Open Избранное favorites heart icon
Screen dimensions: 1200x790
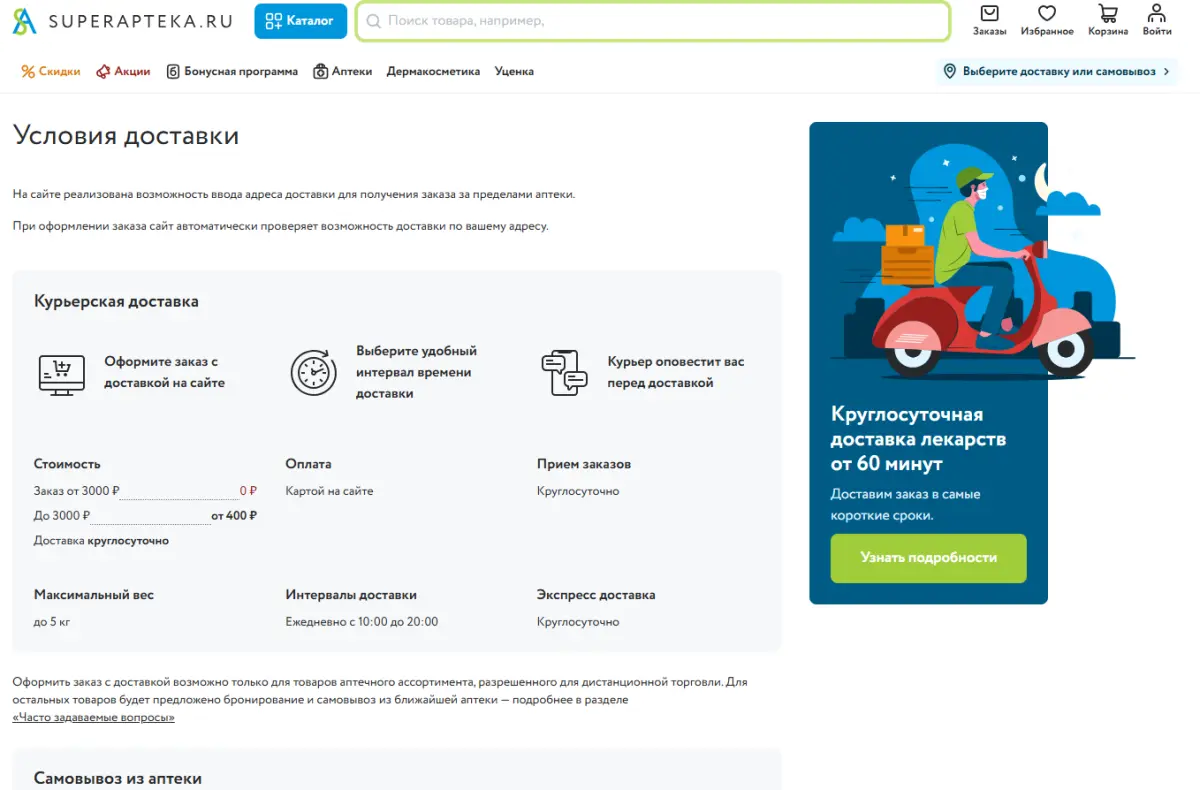click(x=1047, y=20)
